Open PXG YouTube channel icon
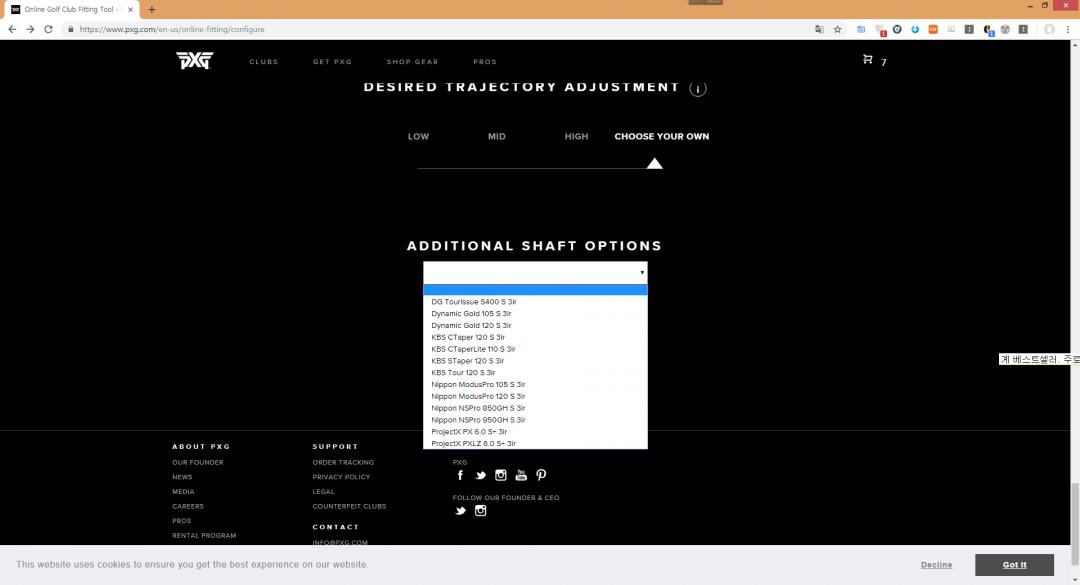The height and width of the screenshot is (585, 1080). 521,476
